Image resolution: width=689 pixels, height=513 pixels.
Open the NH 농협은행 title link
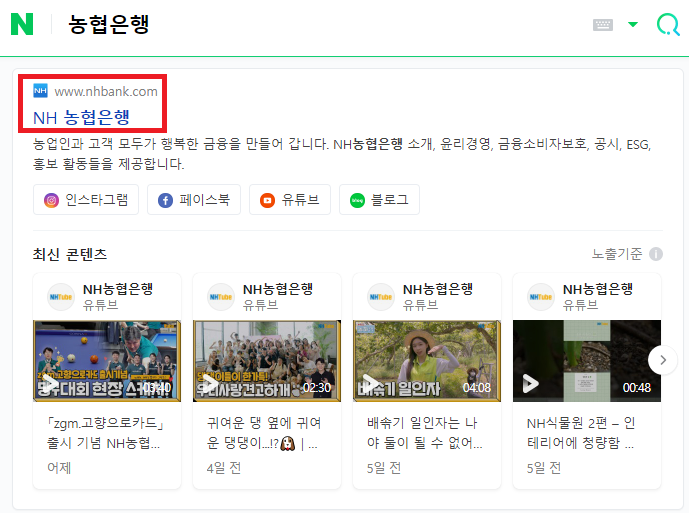coord(81,117)
